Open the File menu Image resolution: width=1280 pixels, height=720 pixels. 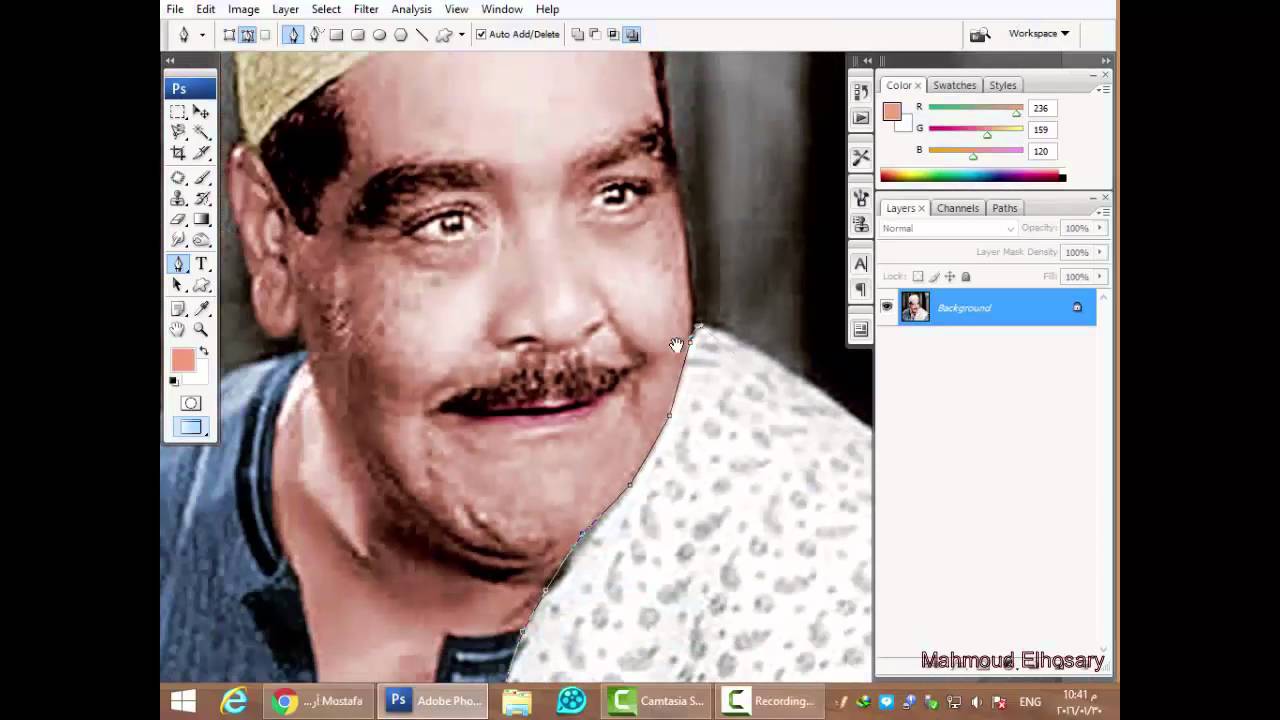point(175,9)
